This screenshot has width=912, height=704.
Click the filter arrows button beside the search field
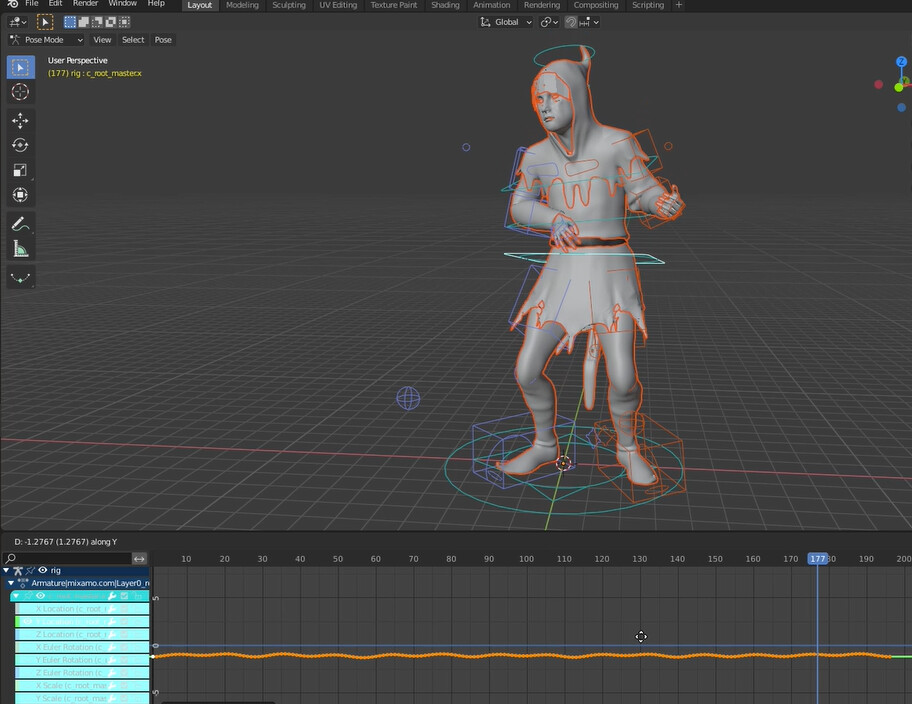click(140, 559)
